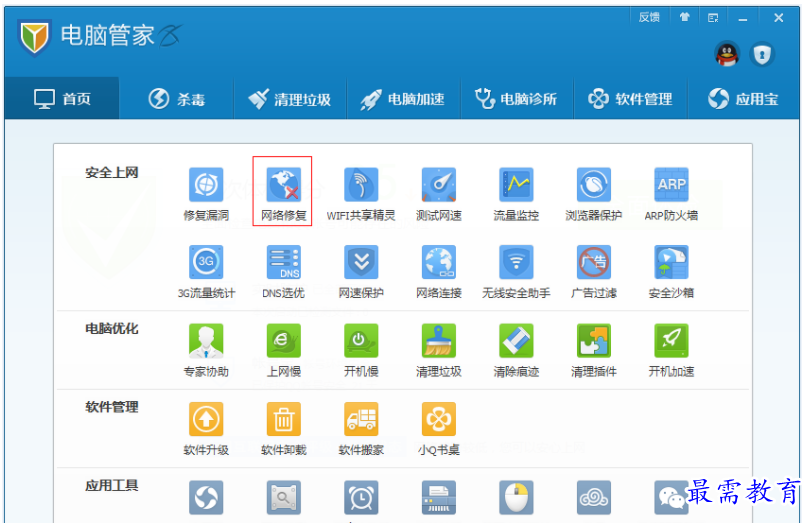Viewport: 809px width, 523px height.
Task: Click the 反馈 feedback link
Action: (x=649, y=18)
